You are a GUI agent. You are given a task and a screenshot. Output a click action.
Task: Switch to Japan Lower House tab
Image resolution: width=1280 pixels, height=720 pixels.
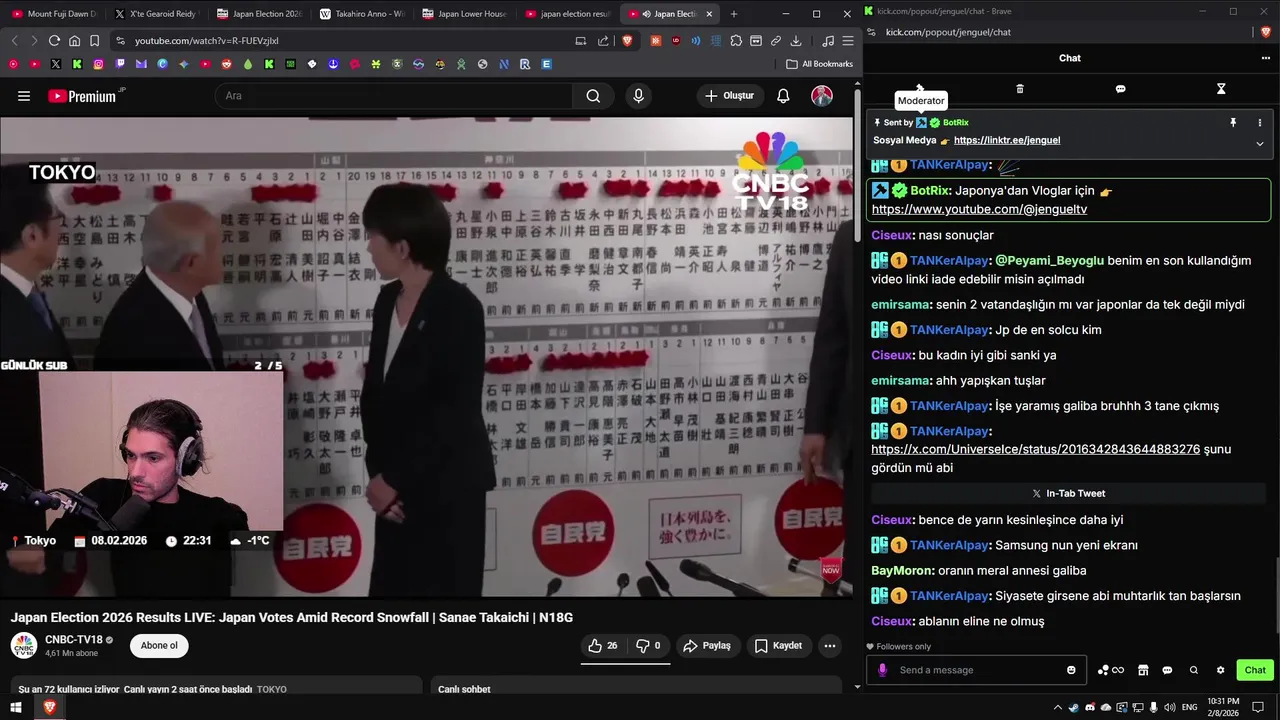tap(464, 14)
